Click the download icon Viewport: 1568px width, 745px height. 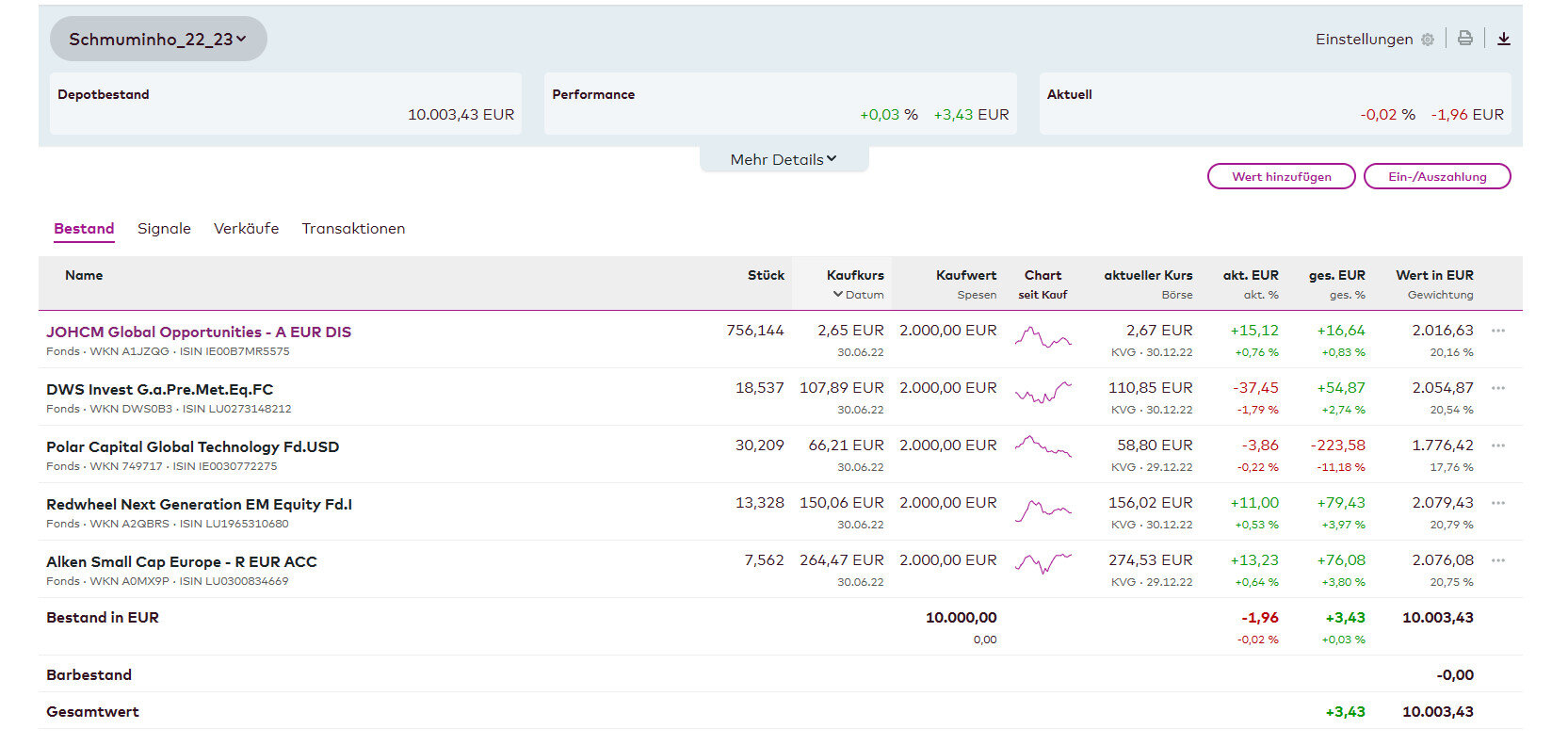pyautogui.click(x=1503, y=39)
